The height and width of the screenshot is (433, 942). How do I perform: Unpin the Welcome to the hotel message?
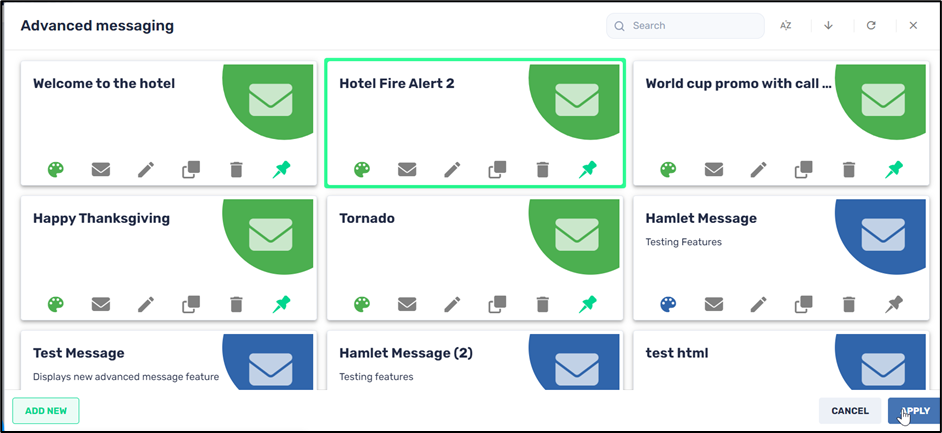(x=281, y=170)
